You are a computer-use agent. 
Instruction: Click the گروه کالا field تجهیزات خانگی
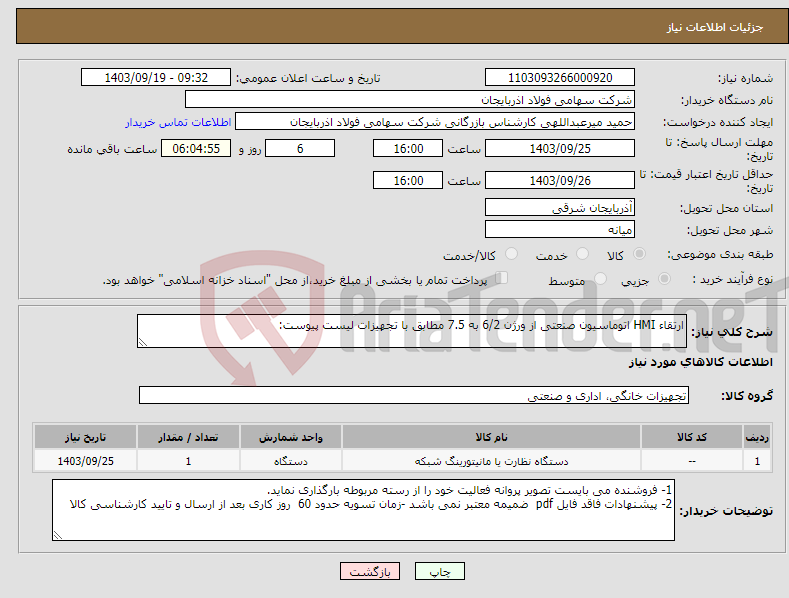pos(414,396)
